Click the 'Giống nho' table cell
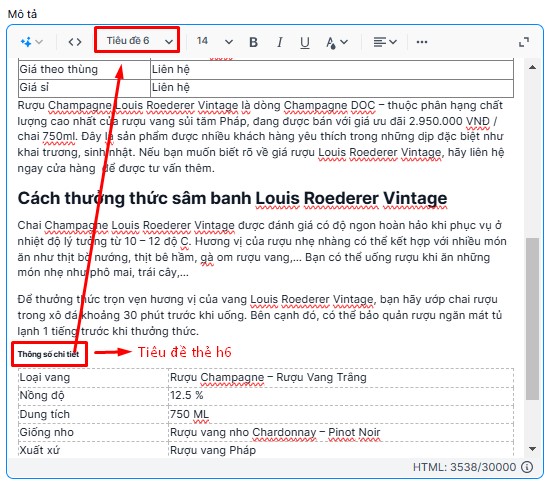This screenshot has width=556, height=494. [93, 432]
